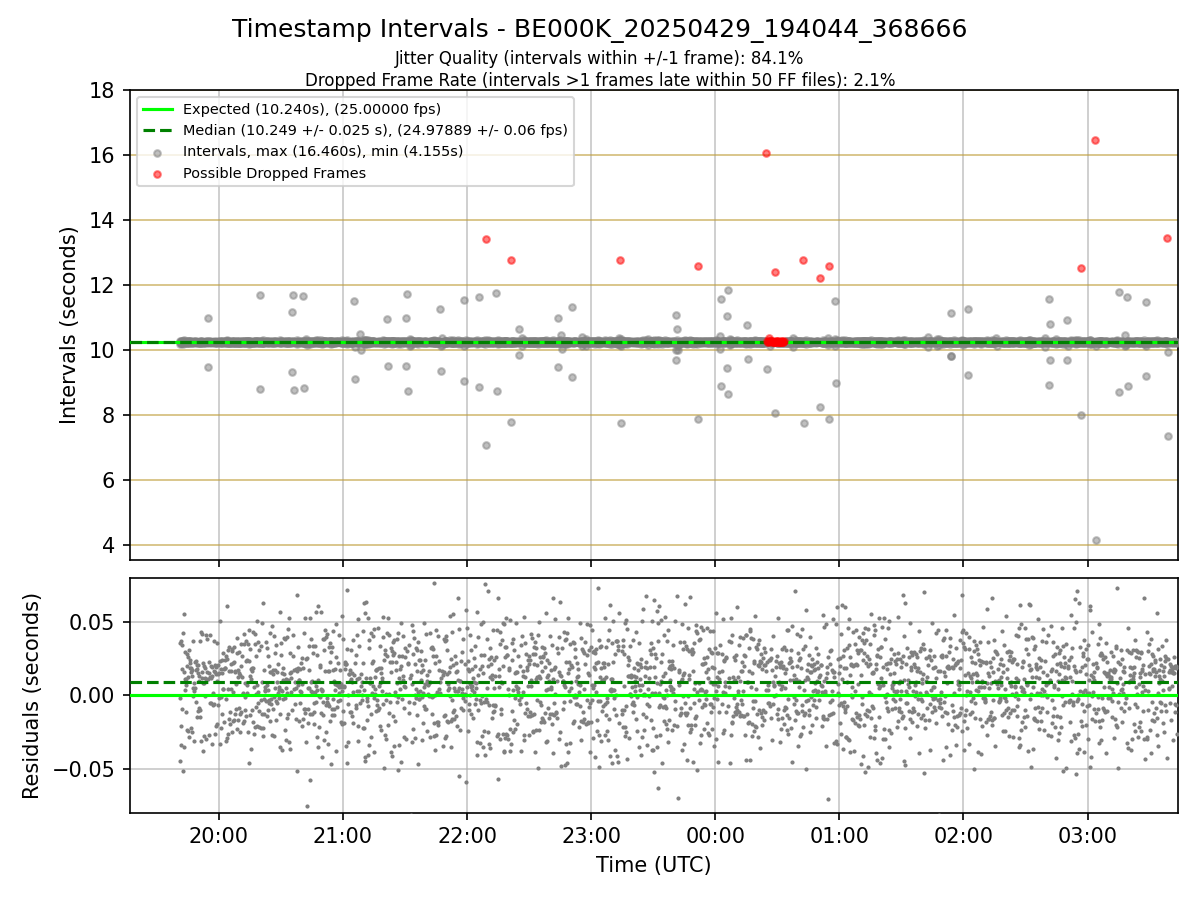The width and height of the screenshot is (1200, 900).
Task: Click the red dot marker in the legend
Action: [159, 173]
